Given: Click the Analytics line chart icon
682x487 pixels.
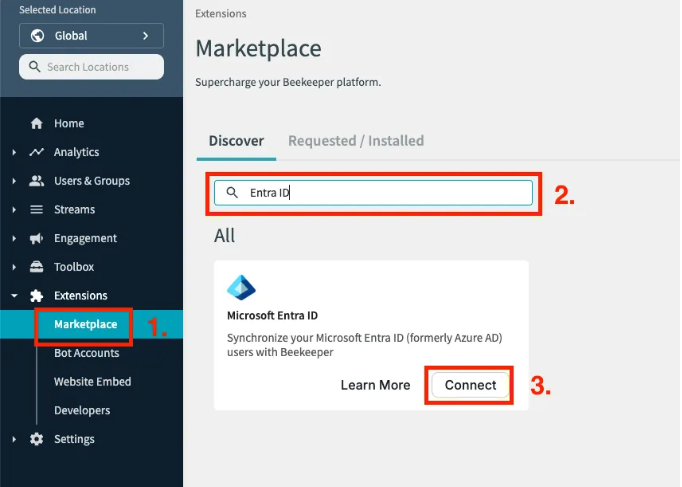Looking at the screenshot, I should coord(37,152).
